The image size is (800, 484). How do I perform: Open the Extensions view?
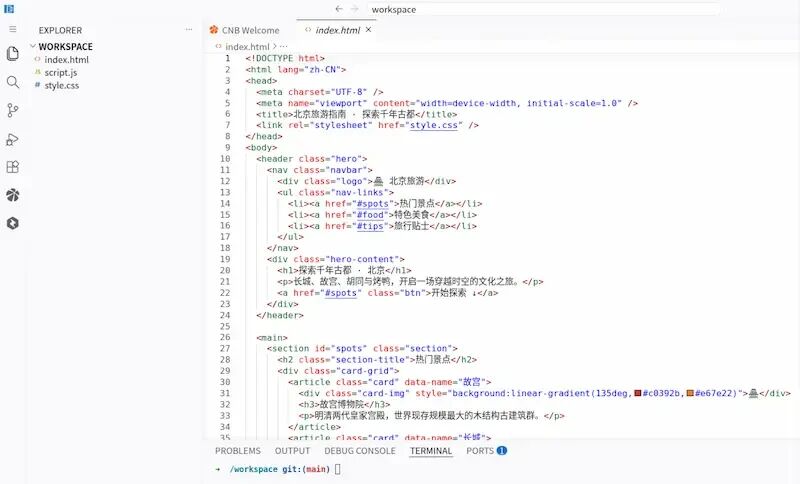[x=13, y=167]
